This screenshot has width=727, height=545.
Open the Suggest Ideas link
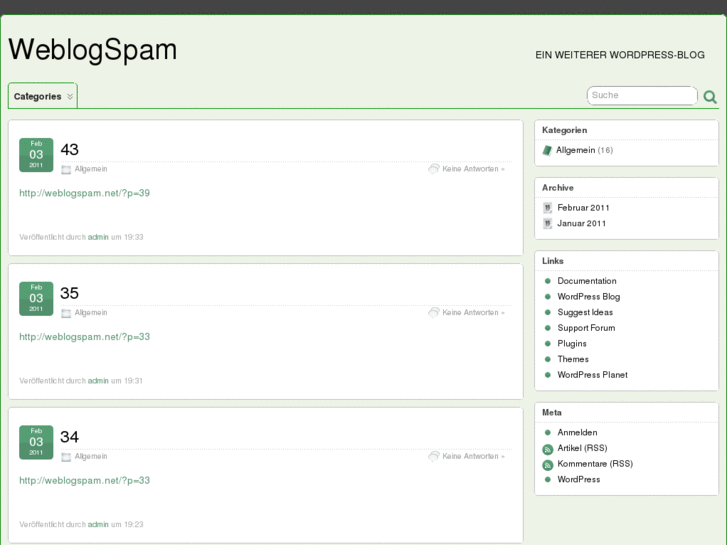(585, 313)
